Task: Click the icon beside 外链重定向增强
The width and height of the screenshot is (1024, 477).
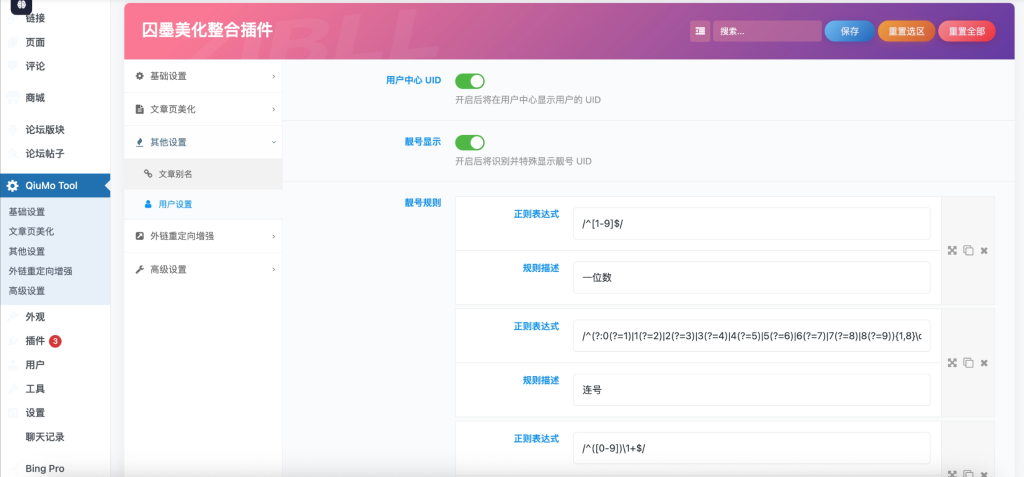Action: tap(139, 236)
